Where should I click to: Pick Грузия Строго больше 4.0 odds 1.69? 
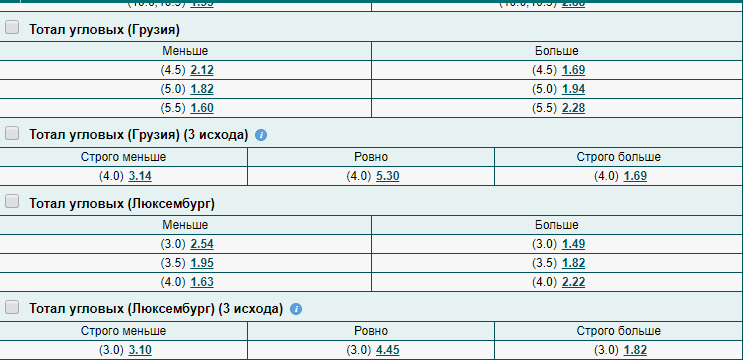(635, 177)
